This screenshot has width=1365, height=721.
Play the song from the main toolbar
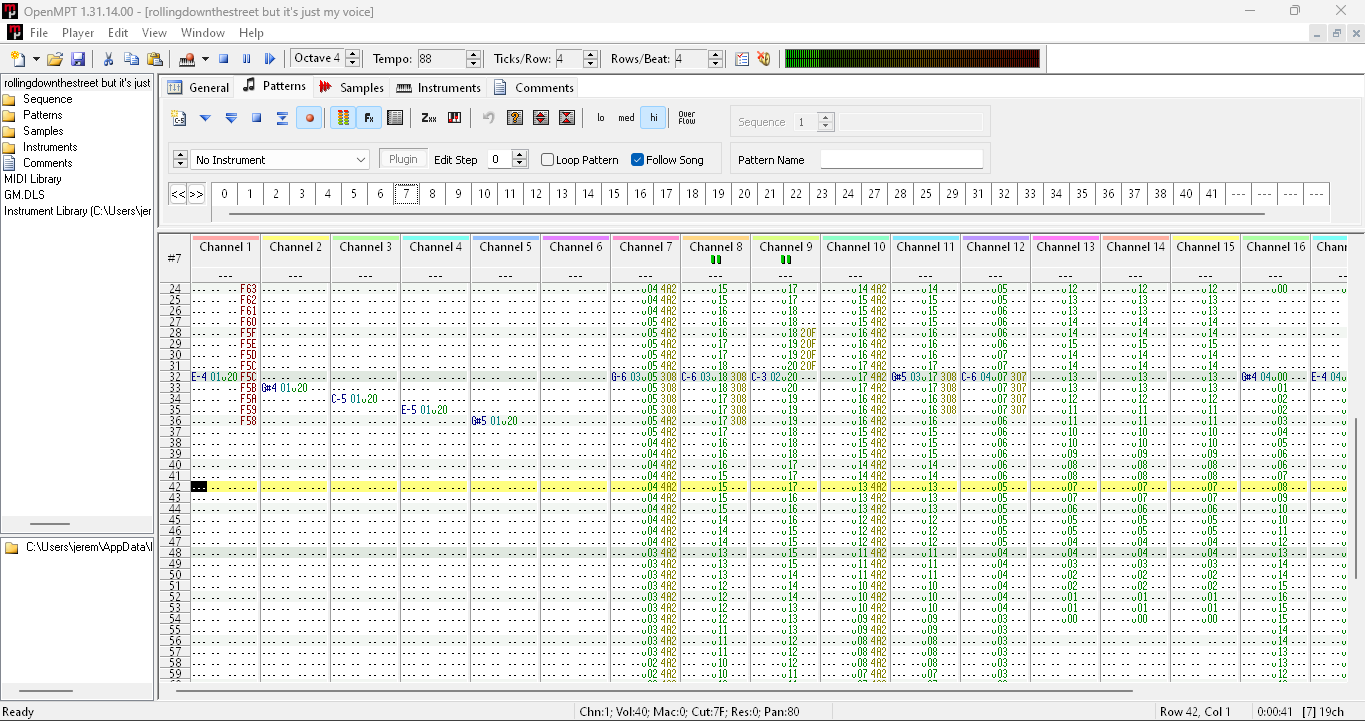coord(270,59)
